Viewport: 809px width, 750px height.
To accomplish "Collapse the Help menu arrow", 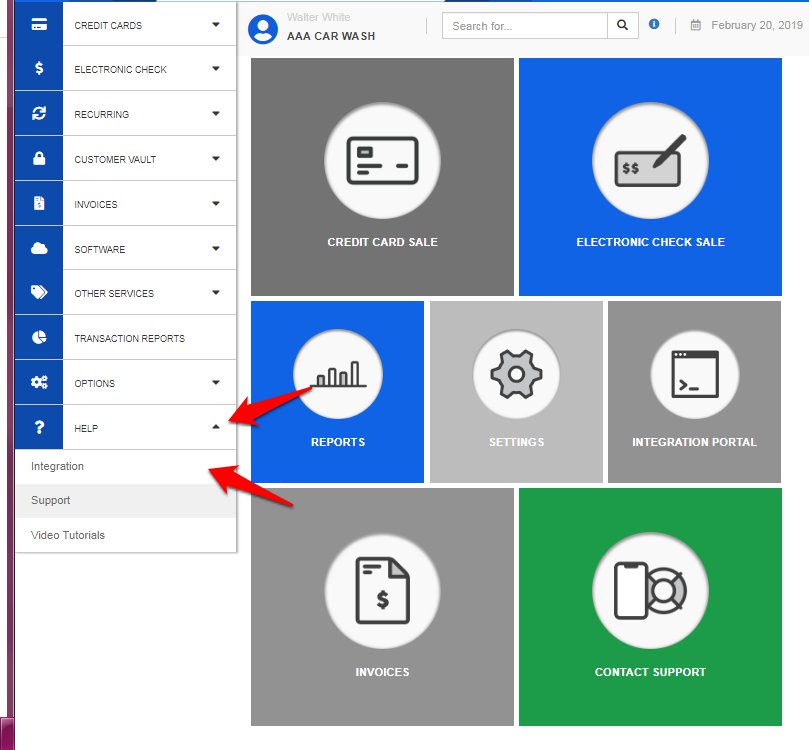I will 216,427.
